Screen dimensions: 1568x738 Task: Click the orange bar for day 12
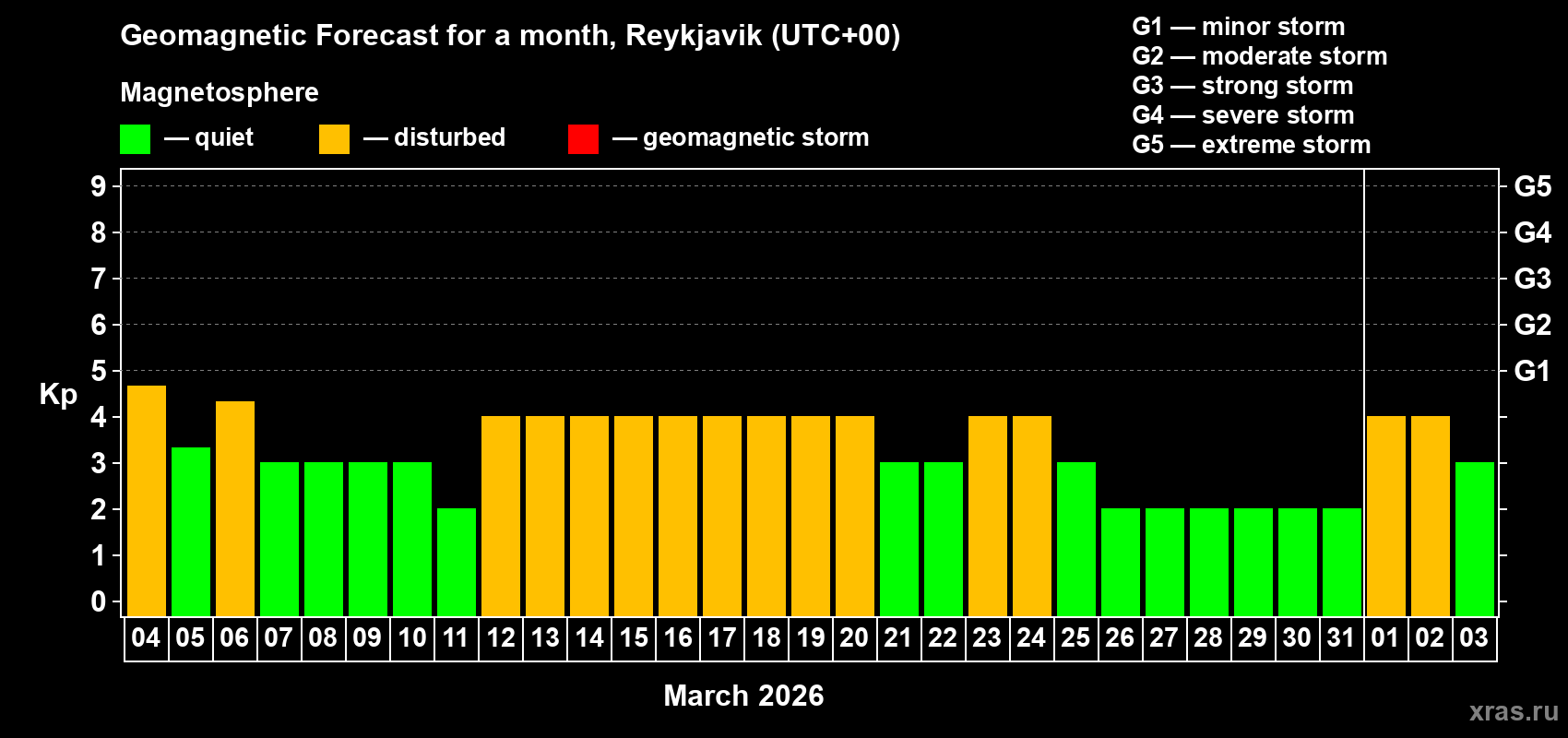501,516
